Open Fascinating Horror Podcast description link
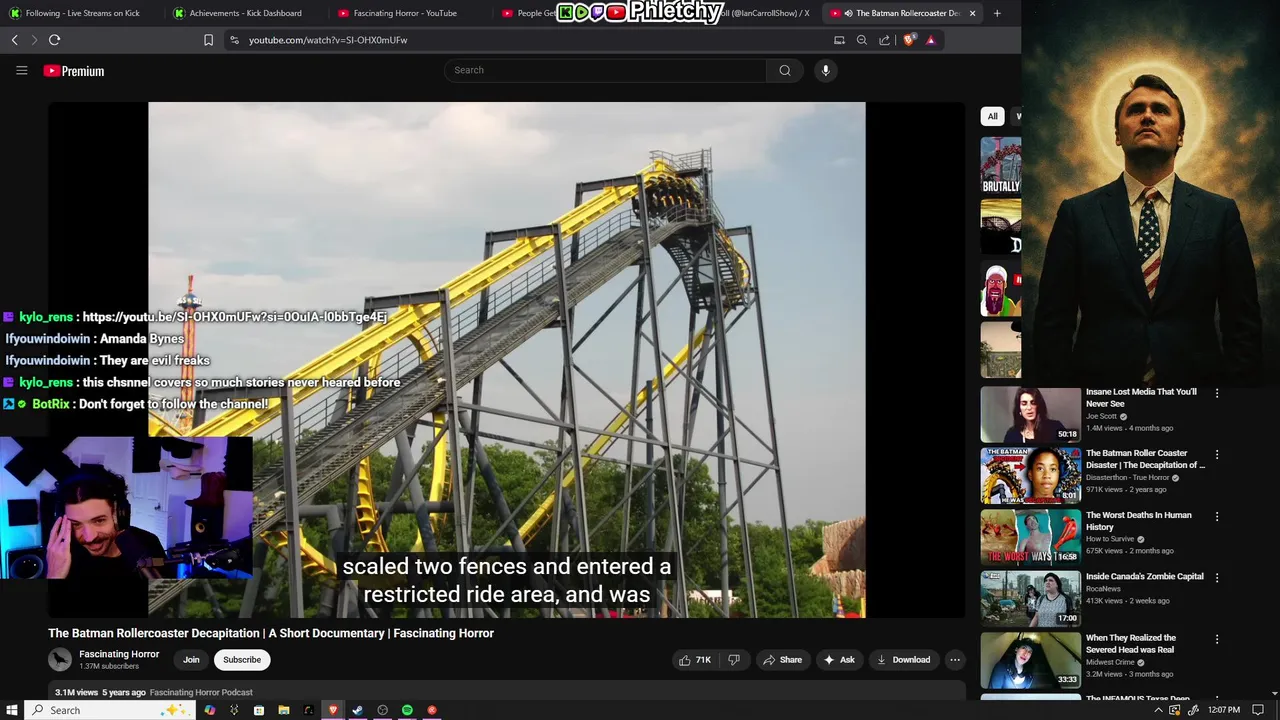 pyautogui.click(x=201, y=692)
